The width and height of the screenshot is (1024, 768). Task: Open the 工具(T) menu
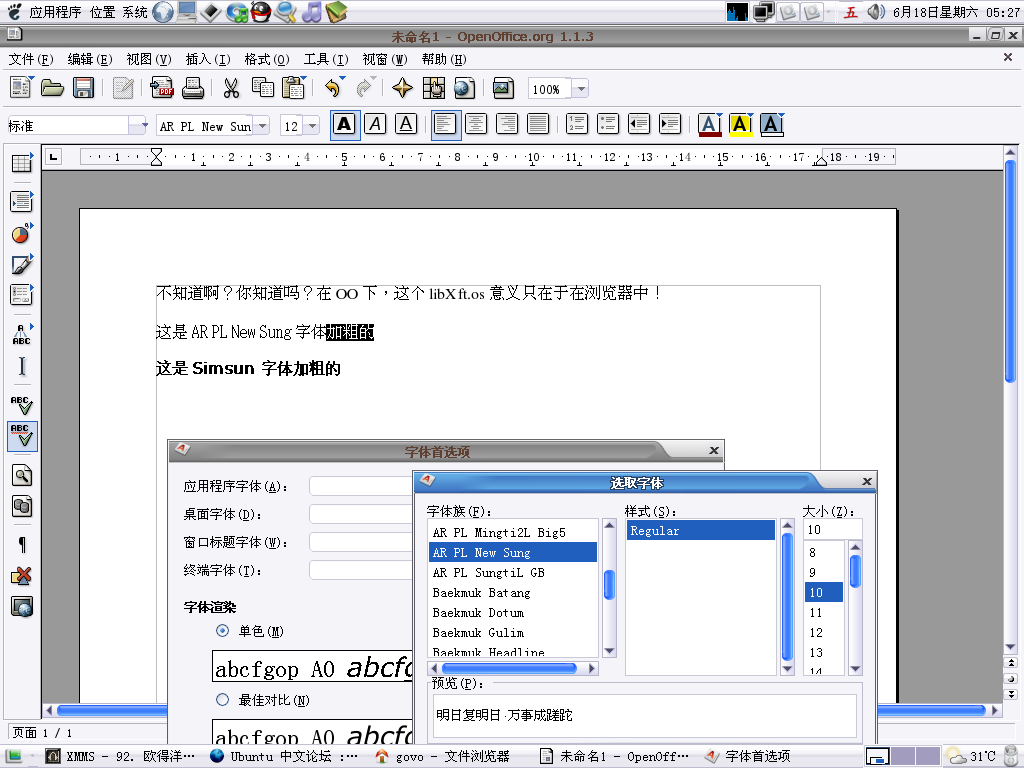(326, 59)
